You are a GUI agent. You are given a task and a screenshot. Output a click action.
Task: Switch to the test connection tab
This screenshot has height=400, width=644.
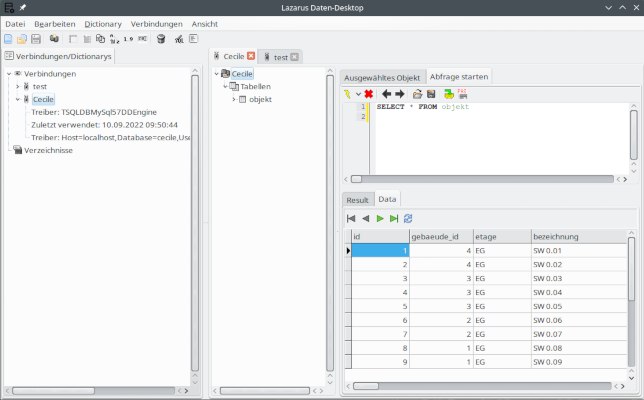tap(281, 57)
